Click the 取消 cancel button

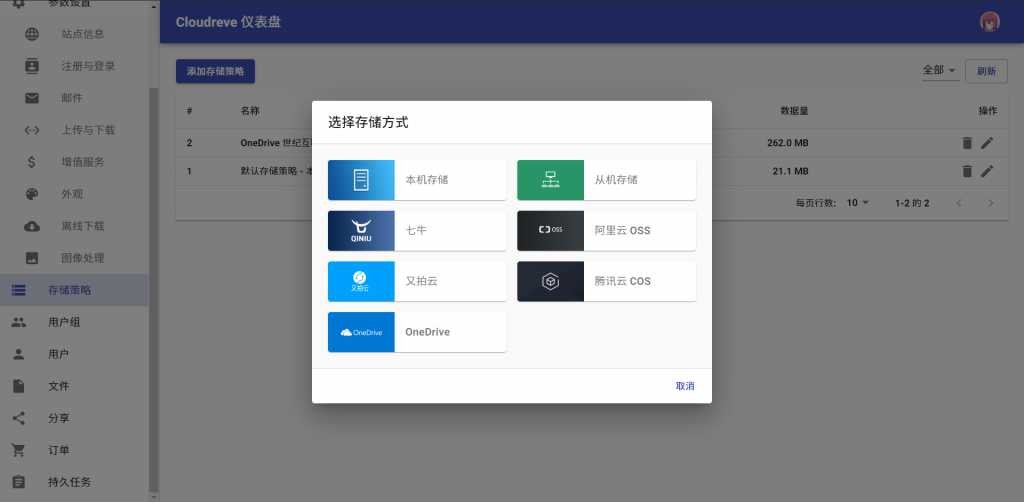pyautogui.click(x=684, y=386)
